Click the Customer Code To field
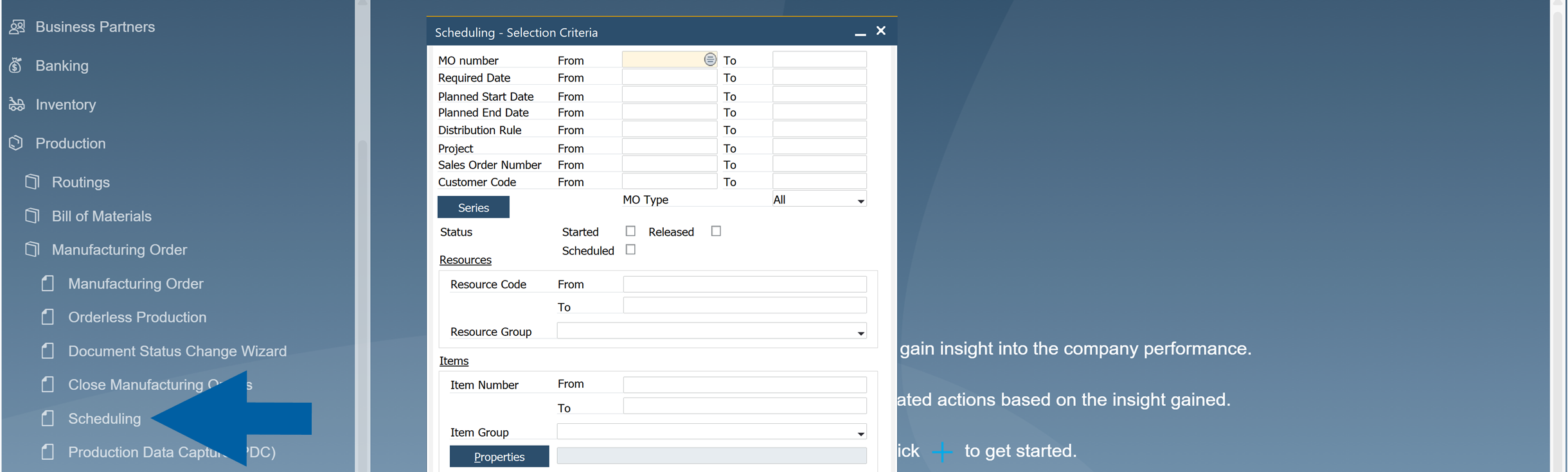The height and width of the screenshot is (472, 1568). (x=819, y=181)
